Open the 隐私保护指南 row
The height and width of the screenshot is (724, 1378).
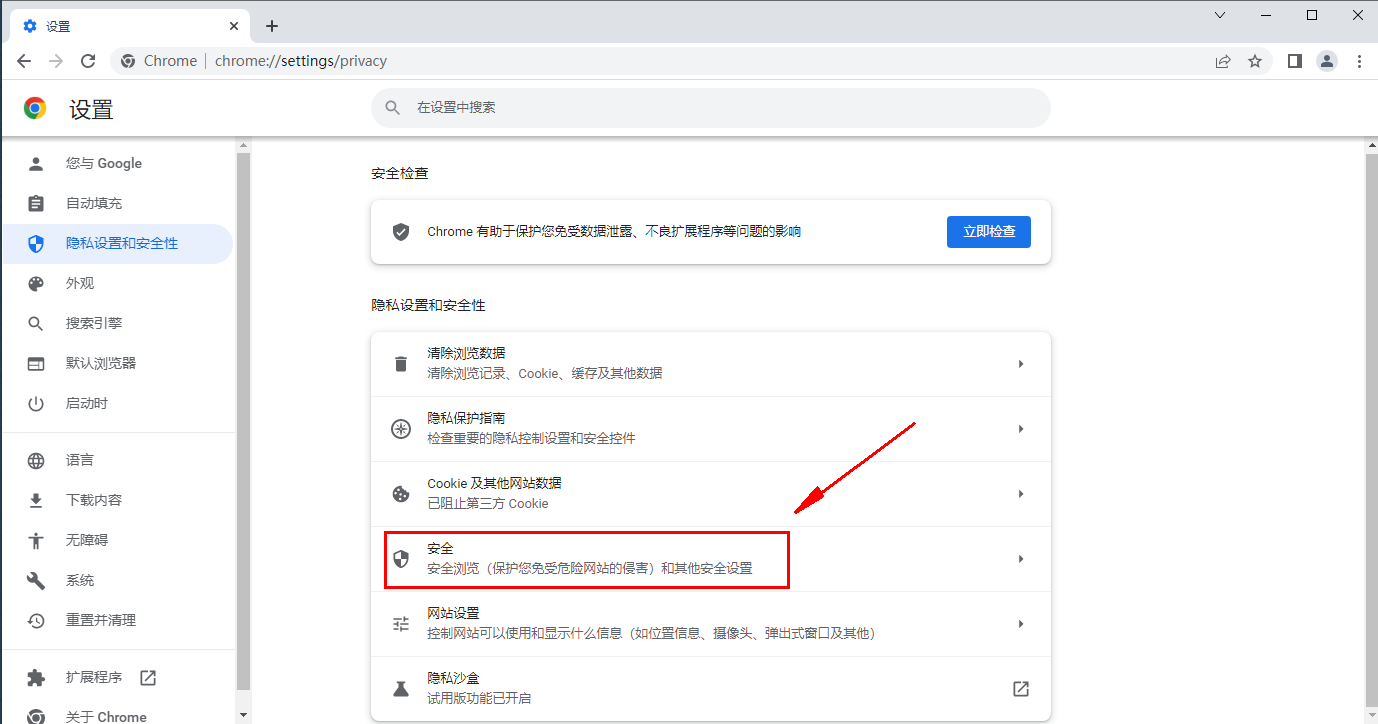coord(711,429)
